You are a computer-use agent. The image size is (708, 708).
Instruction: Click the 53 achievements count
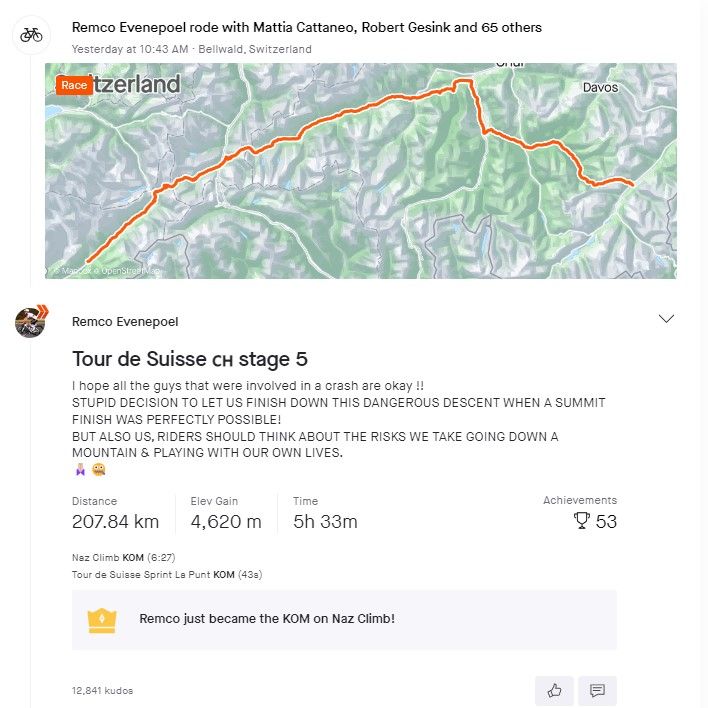pyautogui.click(x=606, y=521)
